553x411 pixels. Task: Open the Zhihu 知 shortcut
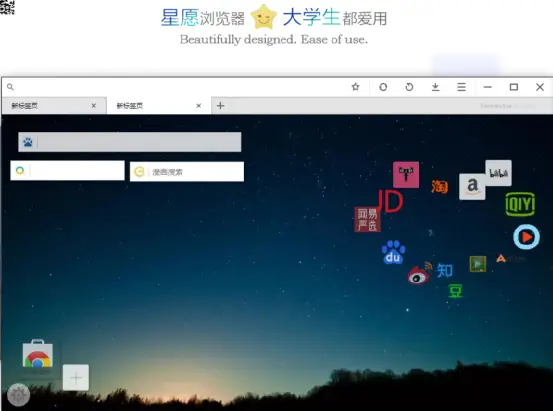pos(444,271)
